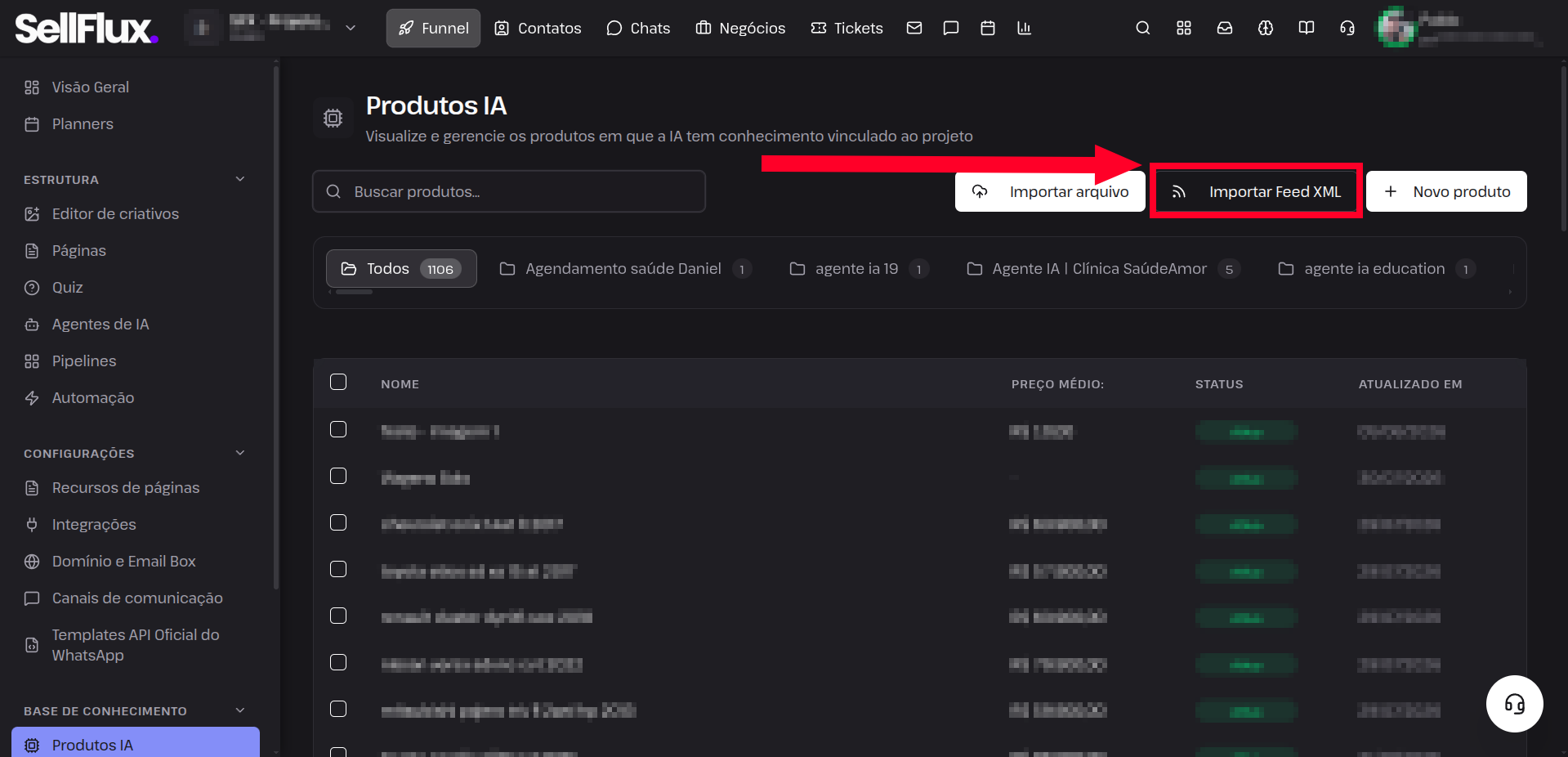Open the user avatar profile menu
This screenshot has width=1568, height=757.
tap(1396, 28)
